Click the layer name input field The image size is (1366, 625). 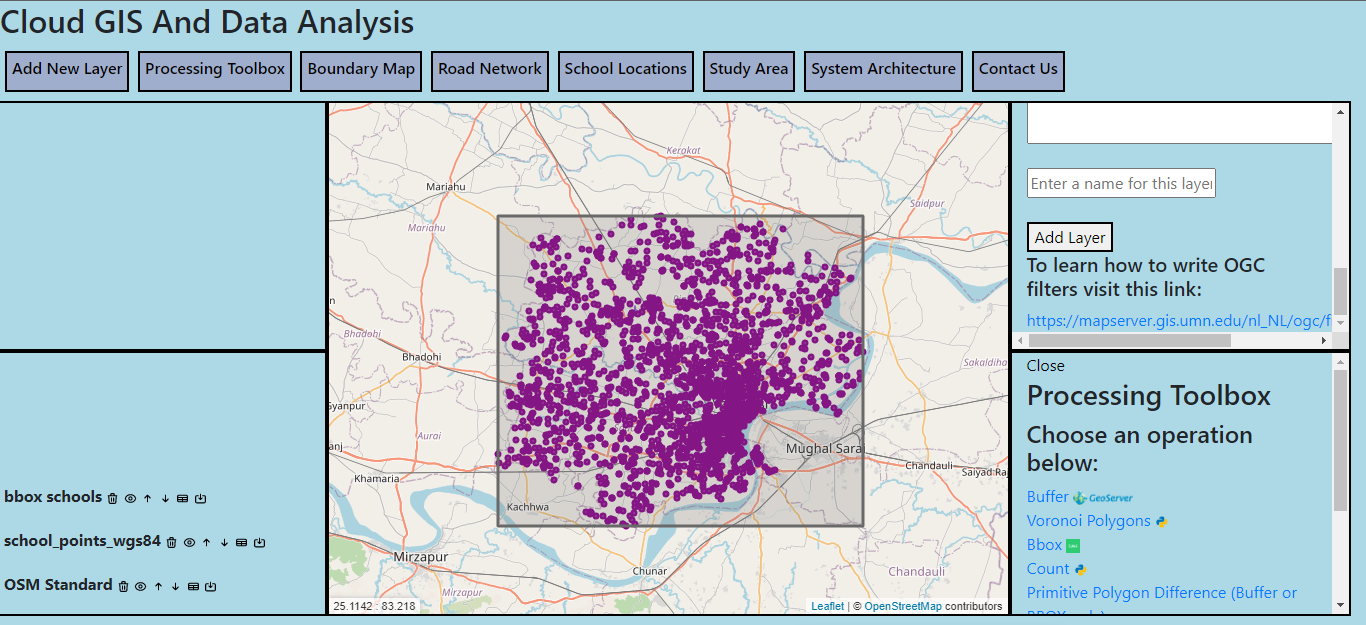pos(1121,183)
